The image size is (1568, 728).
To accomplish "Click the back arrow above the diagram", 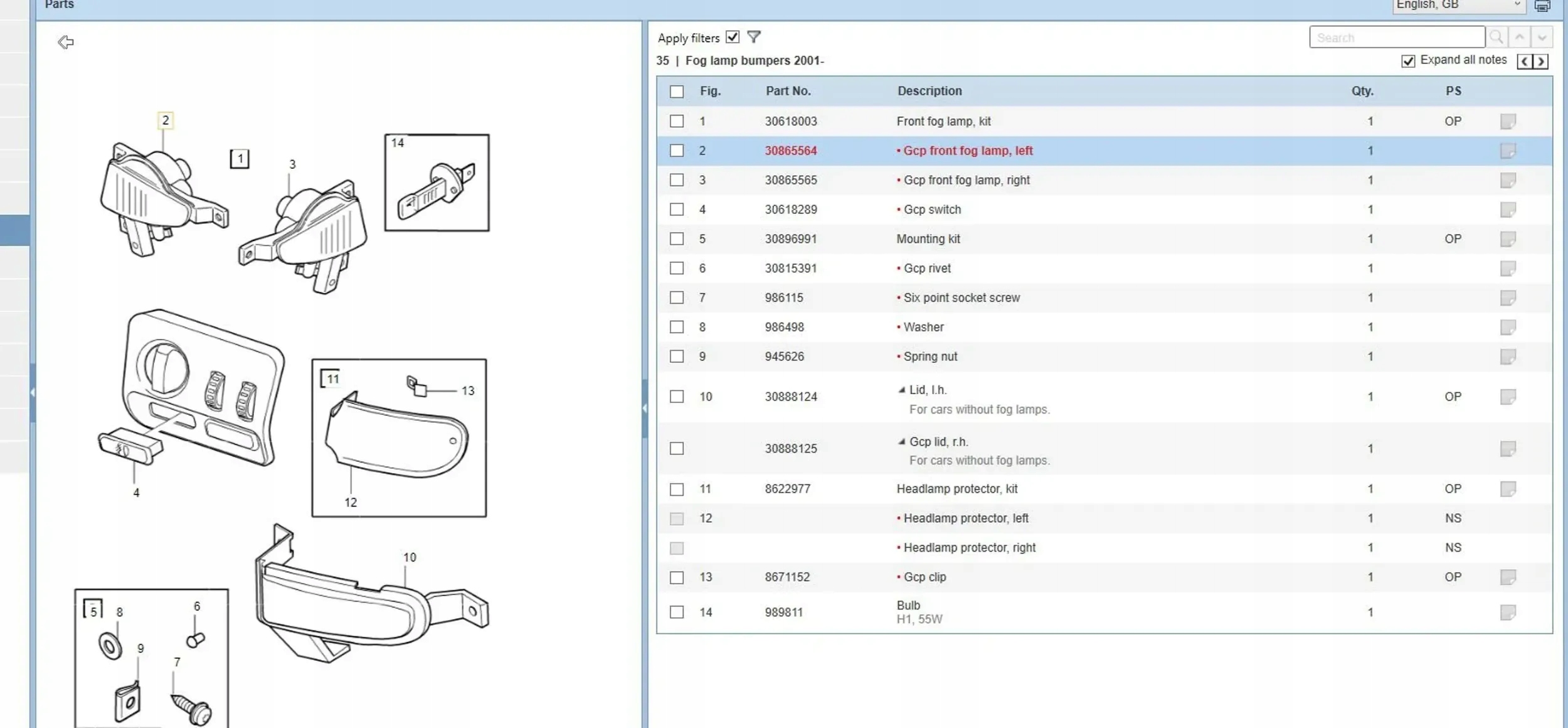I will [x=66, y=42].
